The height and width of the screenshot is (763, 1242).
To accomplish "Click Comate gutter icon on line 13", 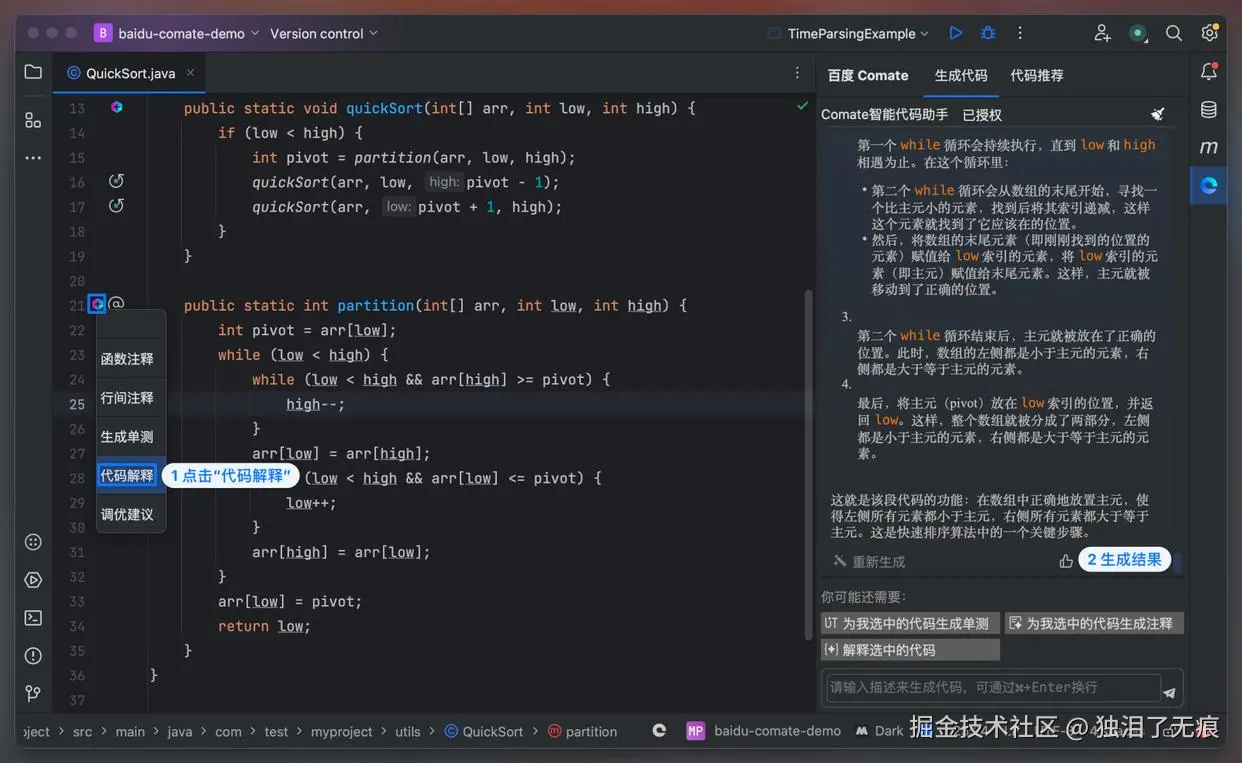I will pos(117,107).
